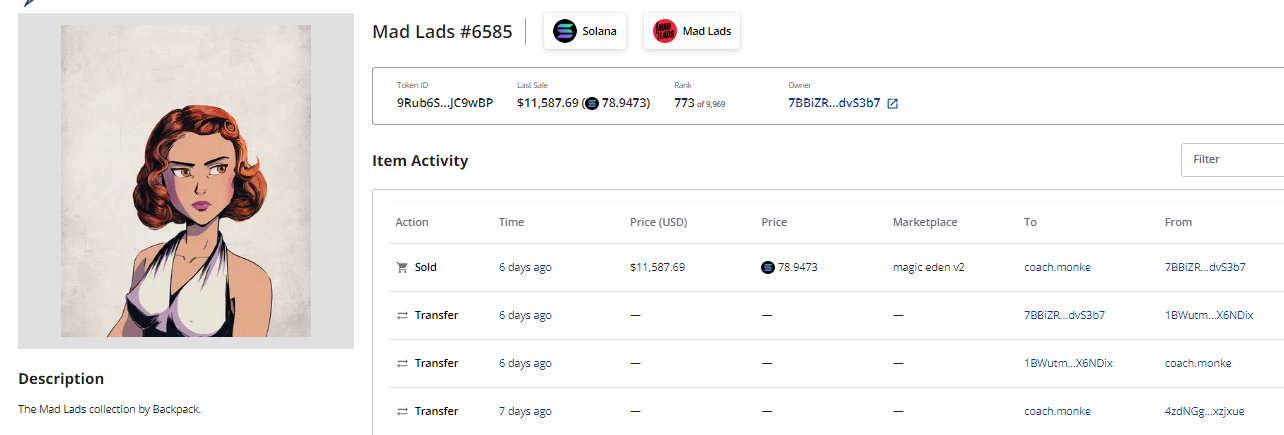The image size is (1284, 435).
Task: Click the Action column header
Action: (412, 222)
